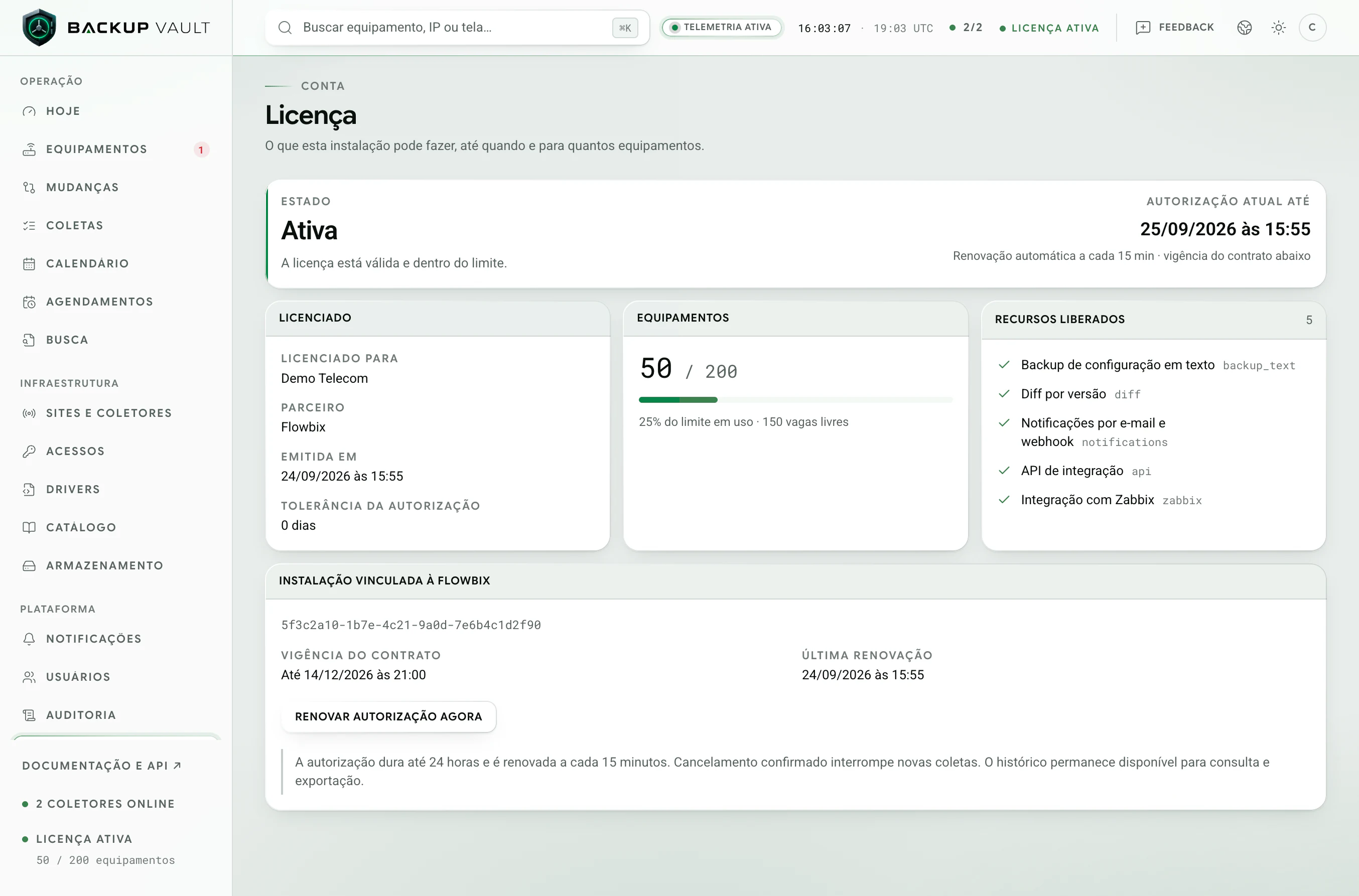Screen dimensions: 1359x896
Task: Open Notificações in Plataforma
Action: click(115, 639)
